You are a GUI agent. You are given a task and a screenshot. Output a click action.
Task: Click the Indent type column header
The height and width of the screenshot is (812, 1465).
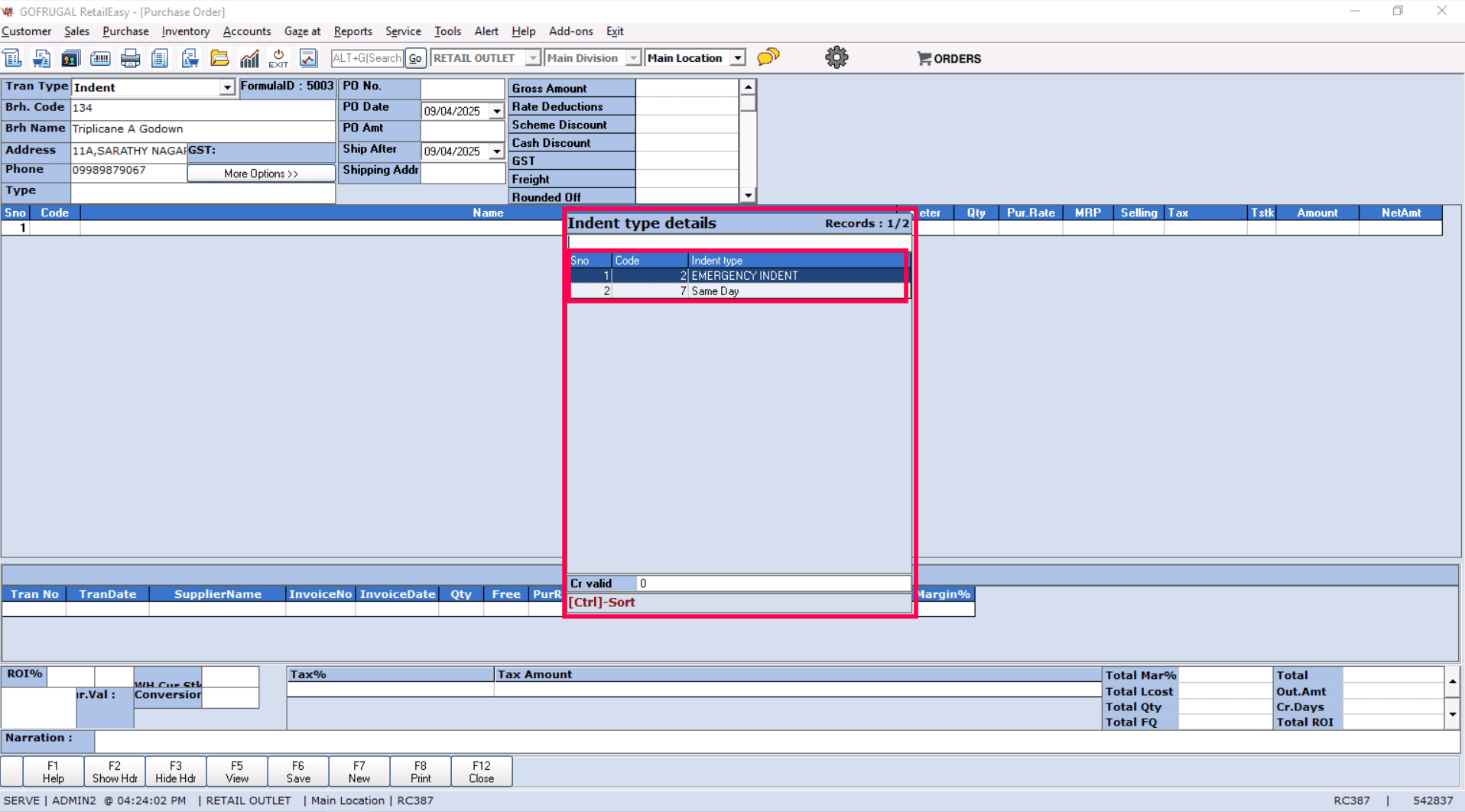coord(796,261)
